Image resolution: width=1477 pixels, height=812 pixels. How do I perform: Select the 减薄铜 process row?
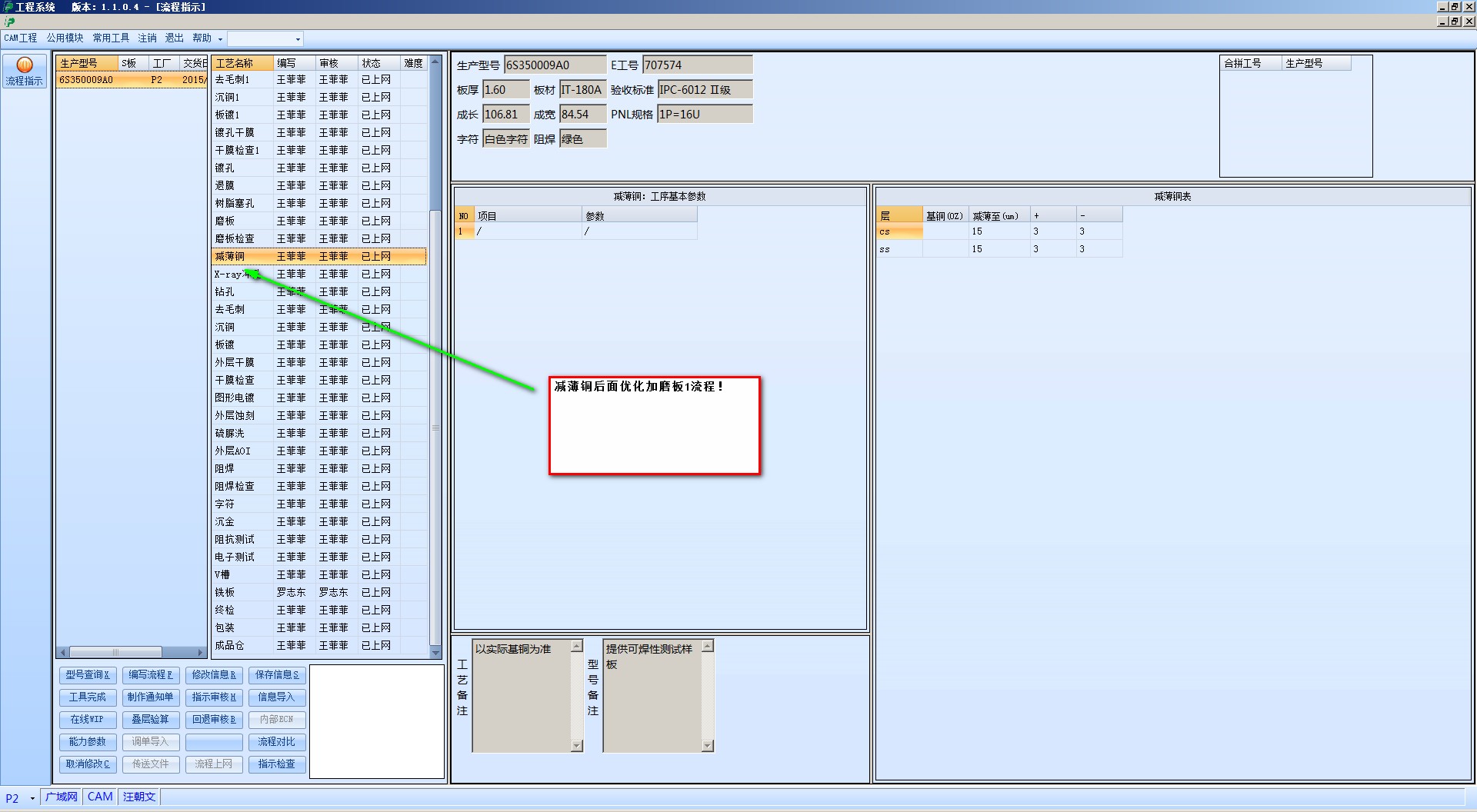(319, 257)
